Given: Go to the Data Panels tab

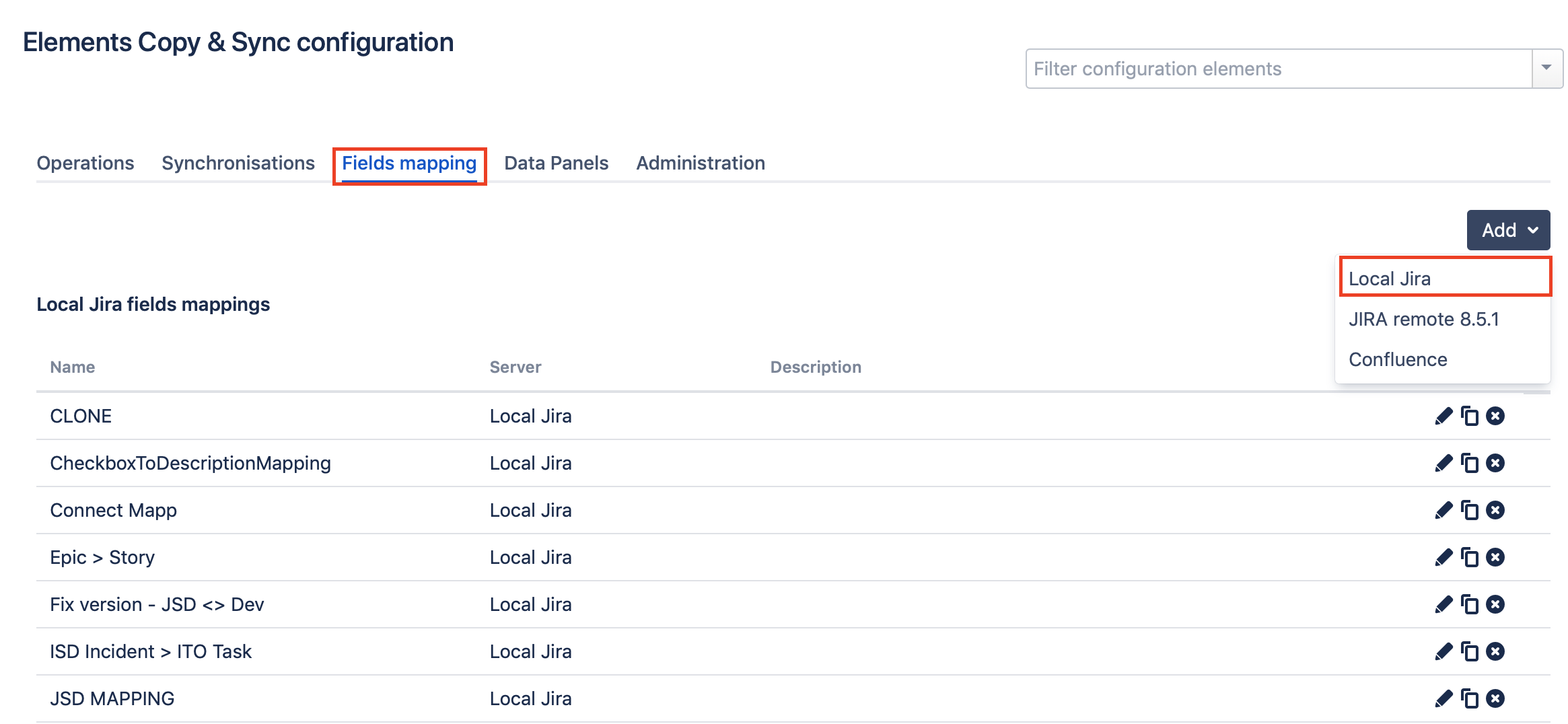Looking at the screenshot, I should click(x=556, y=163).
